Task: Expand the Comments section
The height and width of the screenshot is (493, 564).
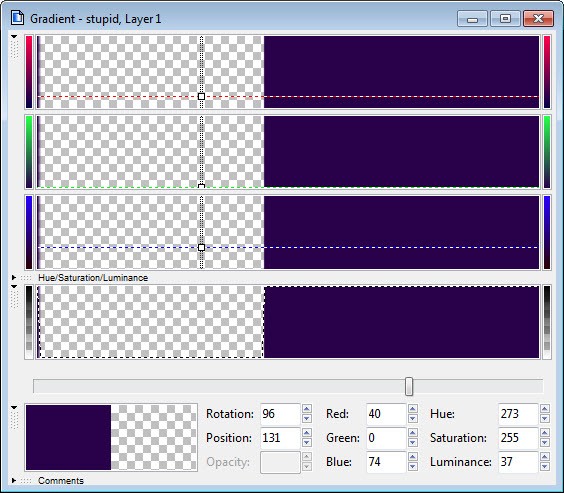Action: point(14,480)
